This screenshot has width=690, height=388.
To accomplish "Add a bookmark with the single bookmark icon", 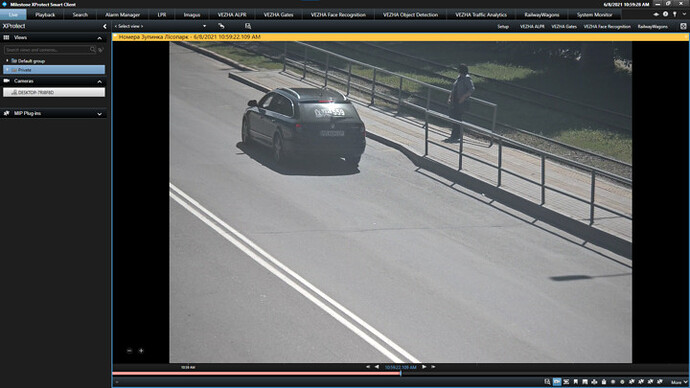I will (576, 382).
